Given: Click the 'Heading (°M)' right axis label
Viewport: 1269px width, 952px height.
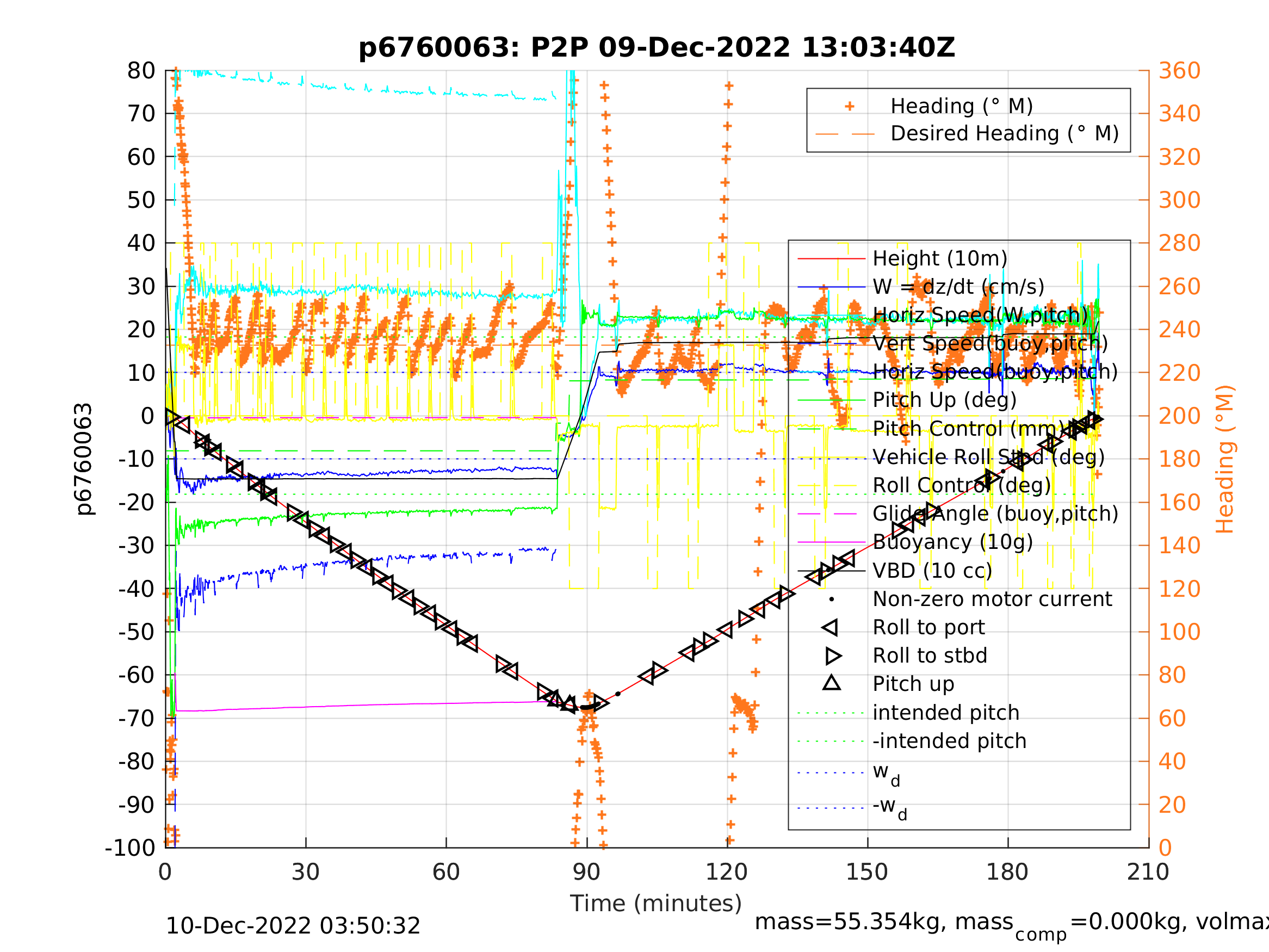Looking at the screenshot, I should click(x=1225, y=459).
